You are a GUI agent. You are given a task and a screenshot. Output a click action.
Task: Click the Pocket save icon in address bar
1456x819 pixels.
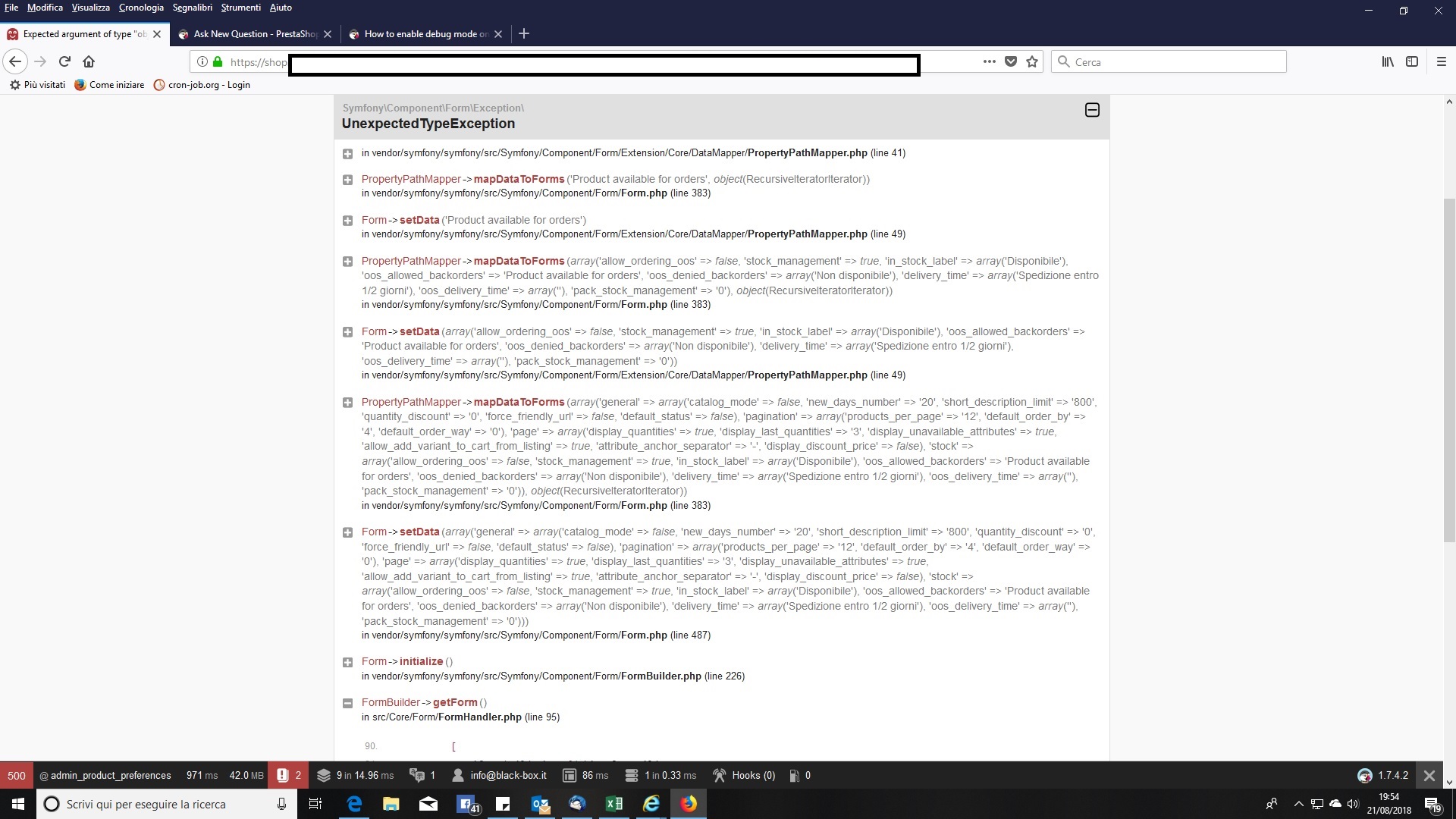(x=1011, y=61)
